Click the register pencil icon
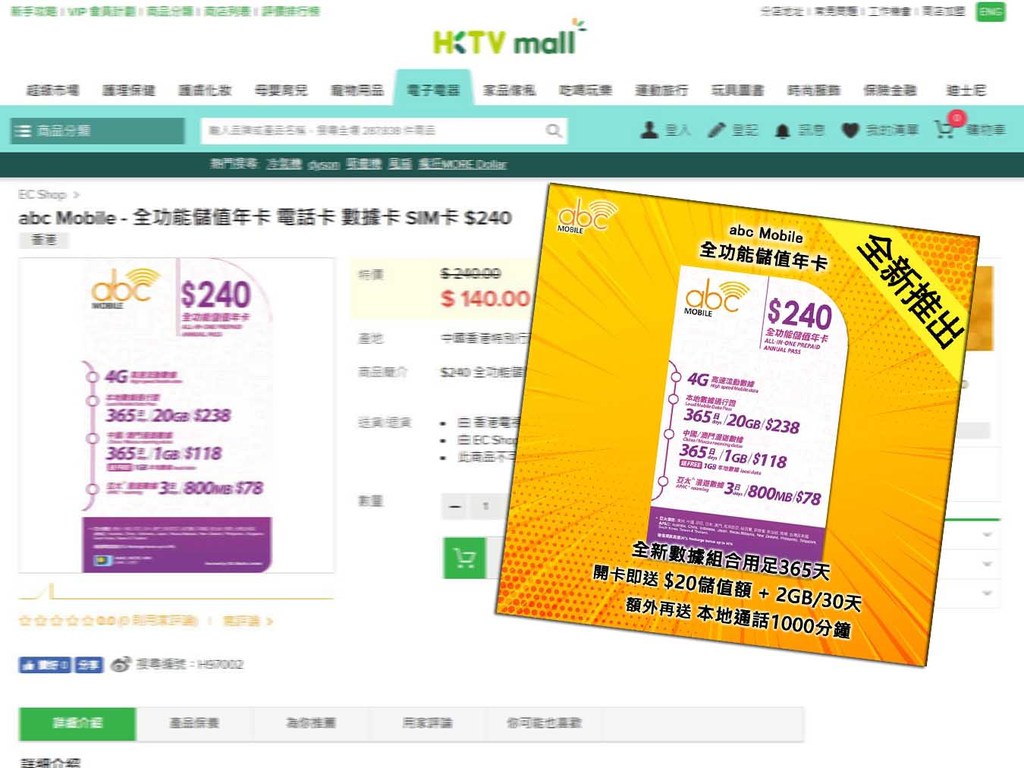 point(716,130)
